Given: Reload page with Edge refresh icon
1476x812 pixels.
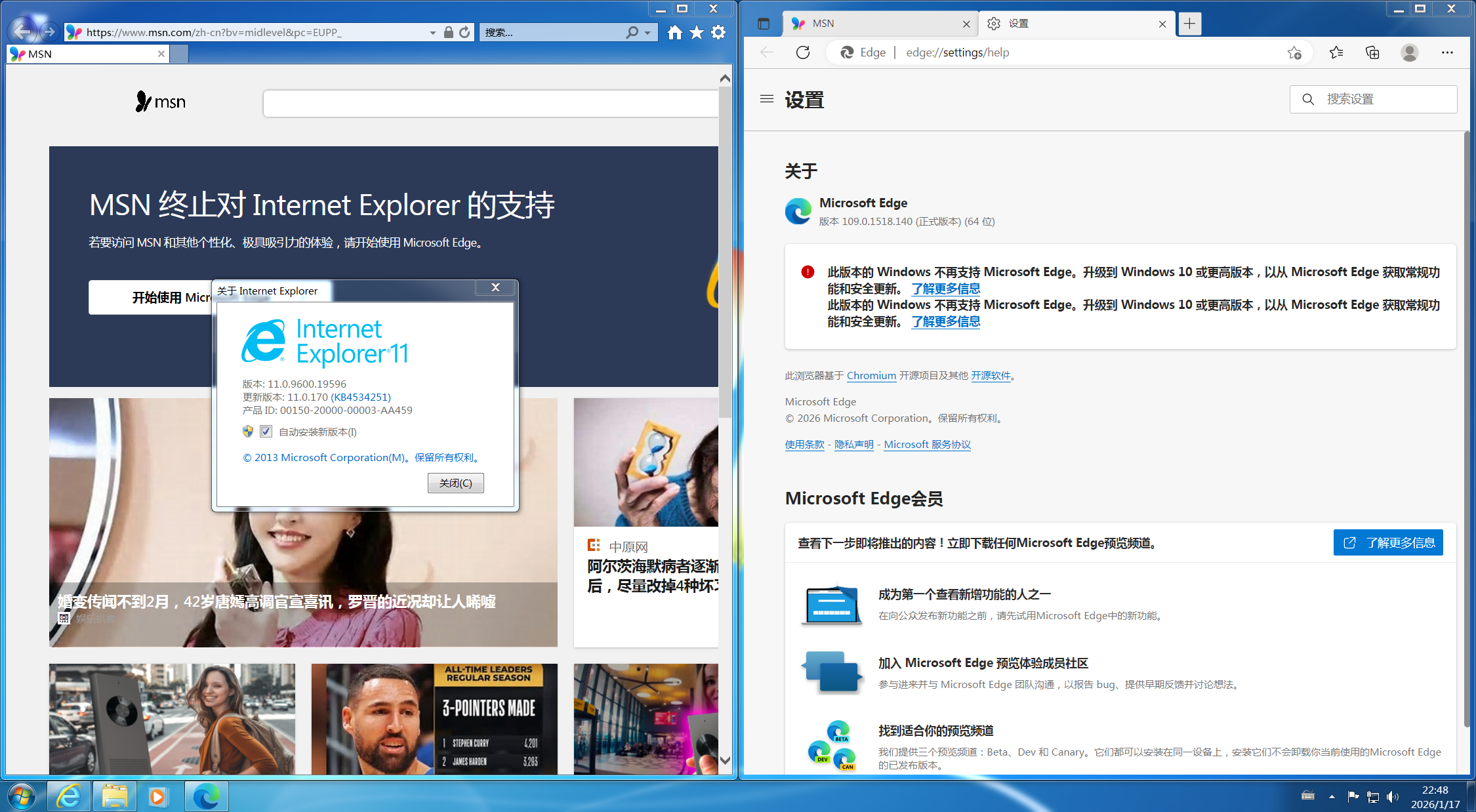Looking at the screenshot, I should tap(803, 52).
